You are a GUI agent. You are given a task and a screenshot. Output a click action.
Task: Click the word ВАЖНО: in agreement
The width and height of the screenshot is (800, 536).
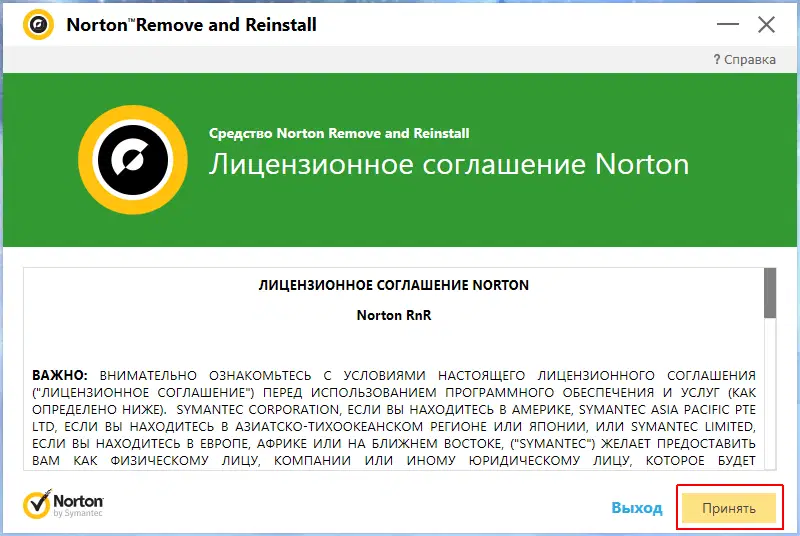click(x=60, y=375)
